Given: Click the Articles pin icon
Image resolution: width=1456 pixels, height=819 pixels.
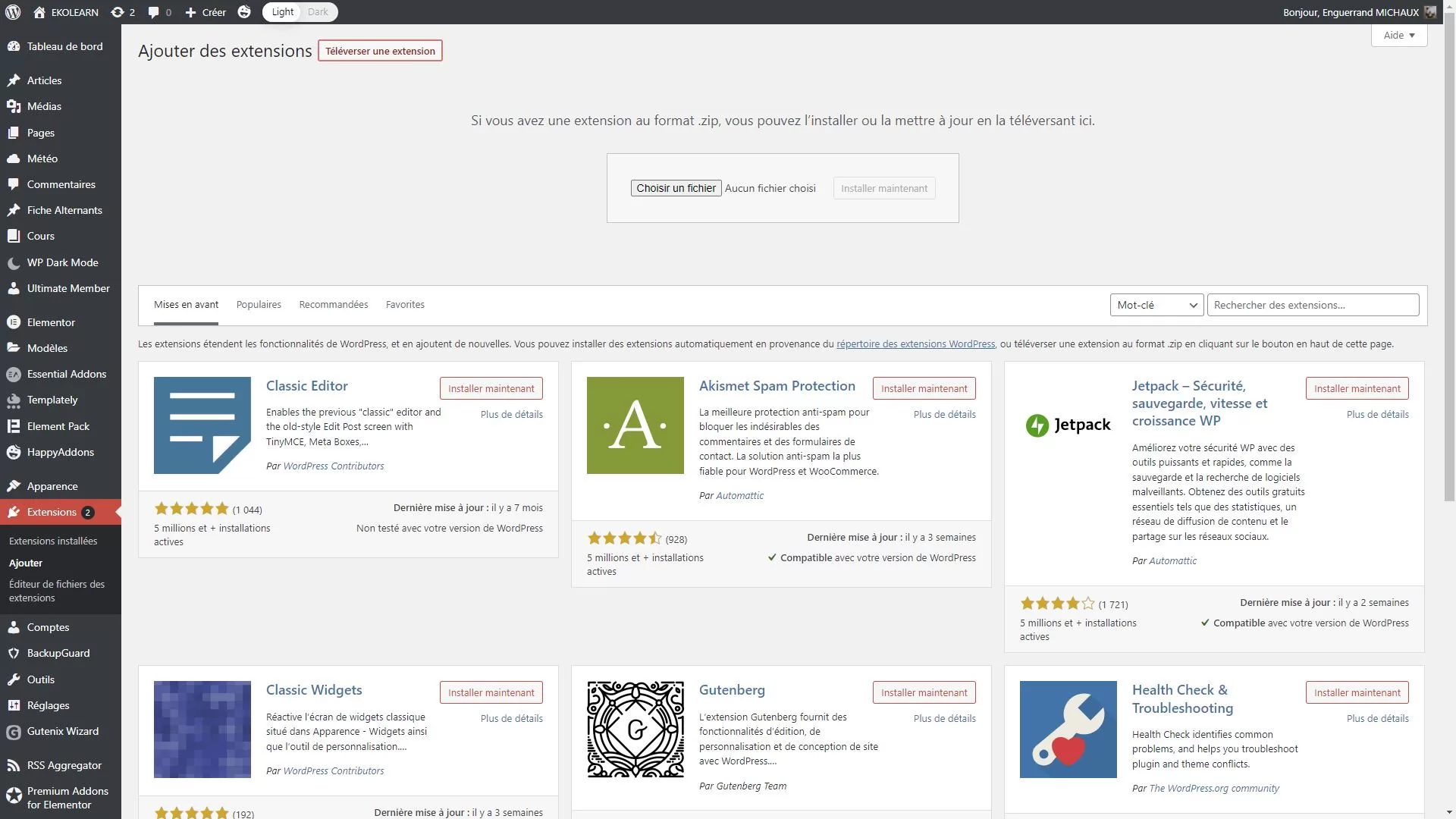Looking at the screenshot, I should pyautogui.click(x=14, y=80).
